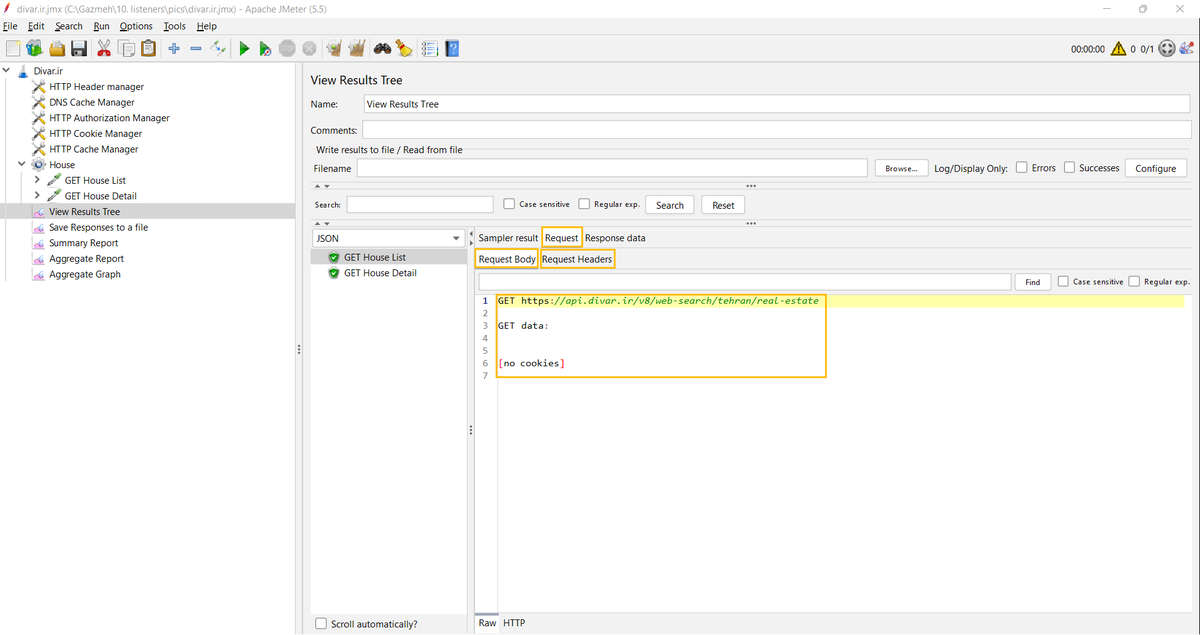
Task: Click the grey threads status circle icon
Action: coord(1167,48)
